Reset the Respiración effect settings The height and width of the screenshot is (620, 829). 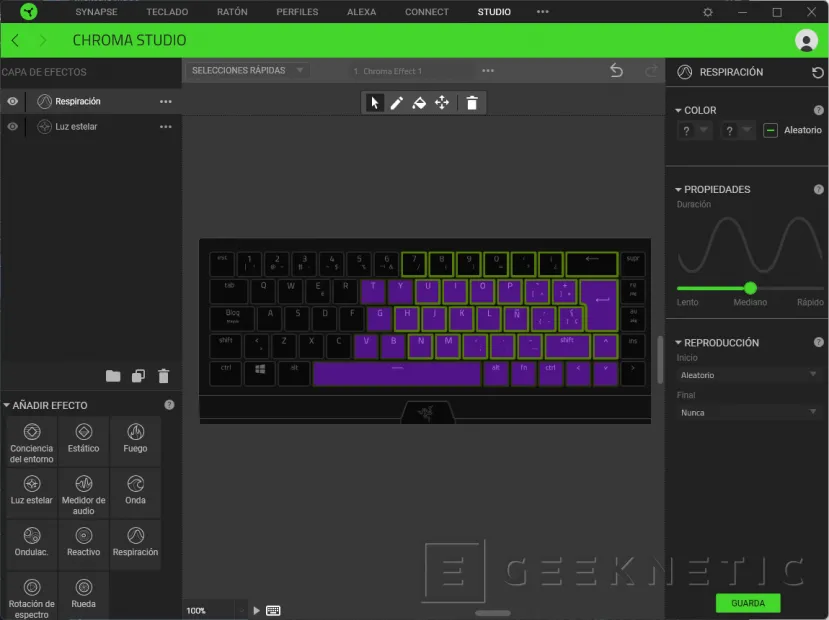[817, 72]
